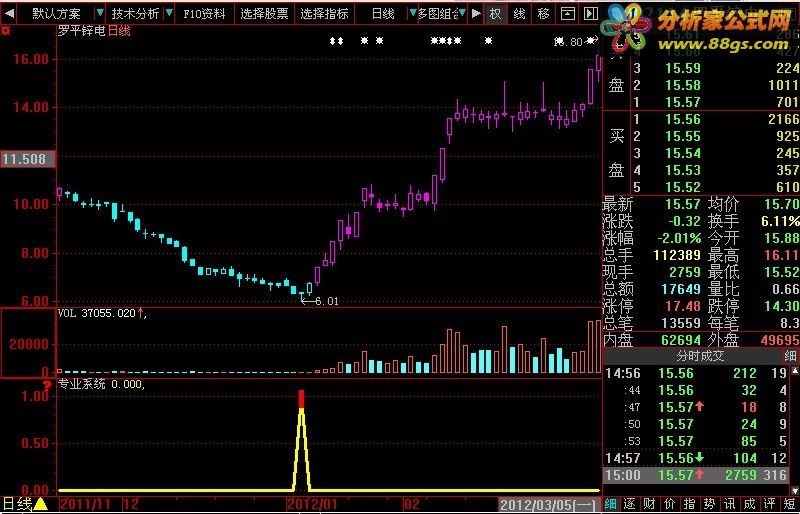Click the red gear icon beside 罗平锌电
The image size is (800, 514).
coord(6,31)
